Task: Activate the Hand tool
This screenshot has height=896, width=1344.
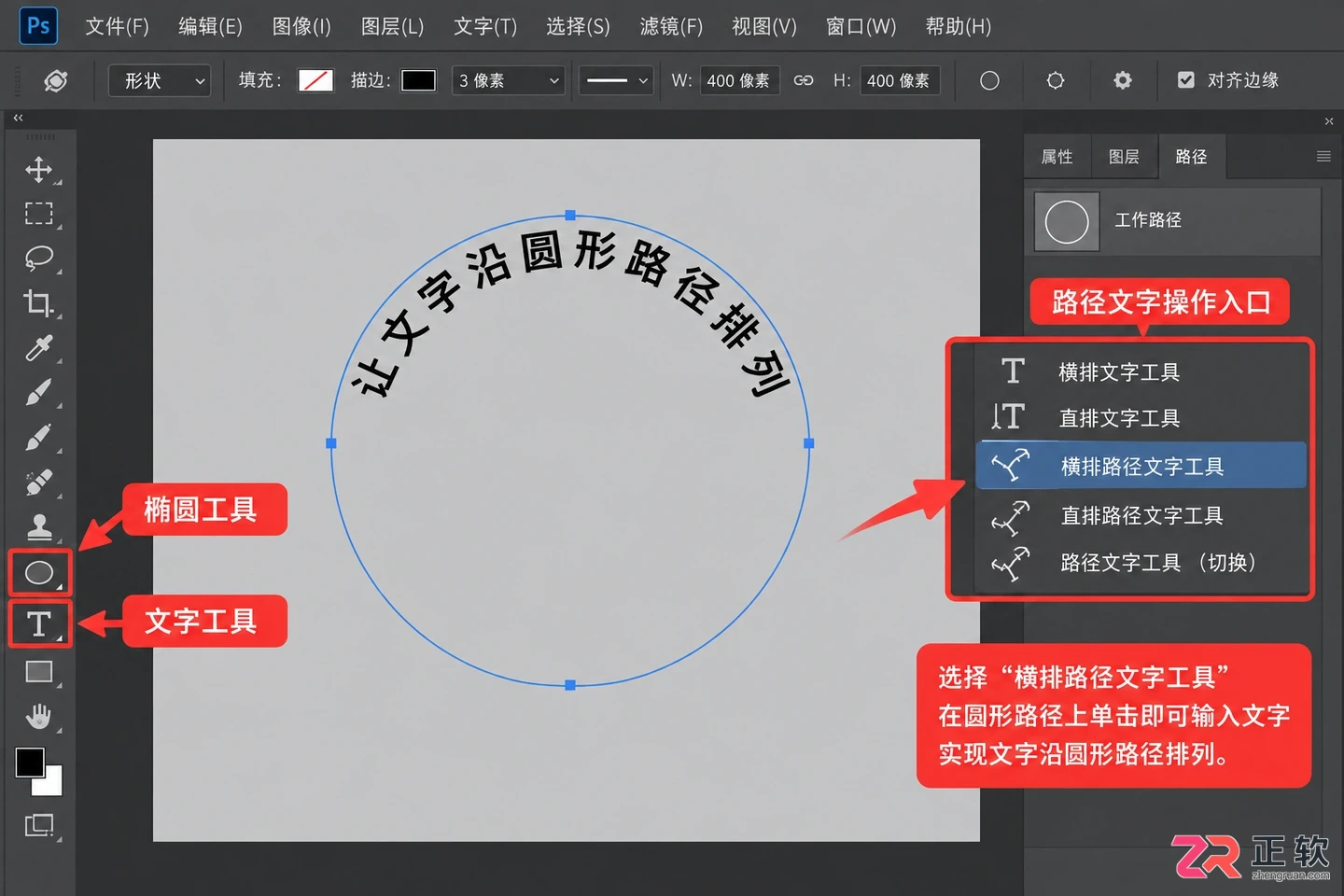Action: [38, 717]
